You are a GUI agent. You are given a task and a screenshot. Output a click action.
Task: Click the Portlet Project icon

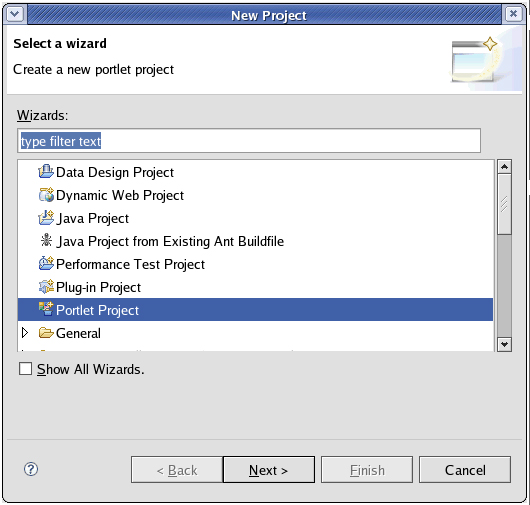46,309
